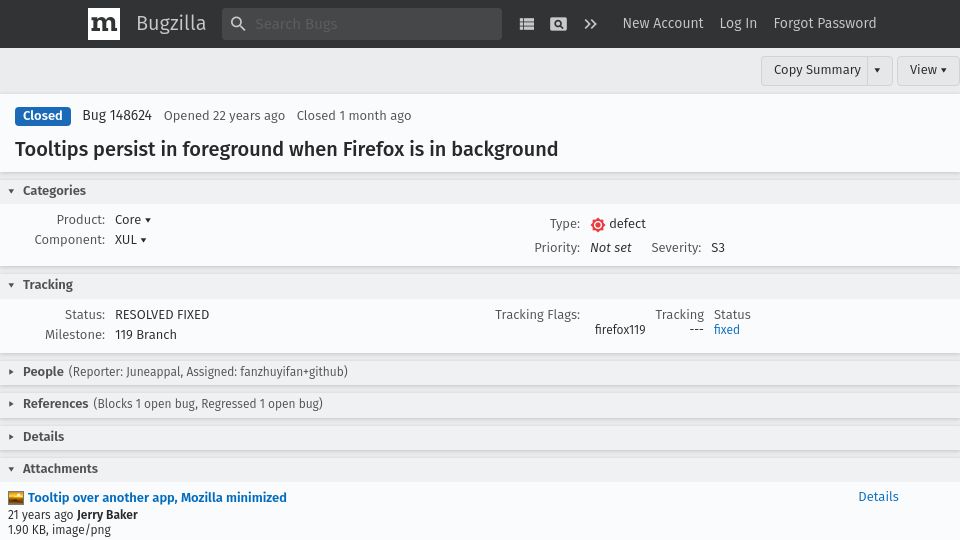Click the magnifier icon in search box
Image resolution: width=960 pixels, height=540 pixels.
tap(238, 24)
